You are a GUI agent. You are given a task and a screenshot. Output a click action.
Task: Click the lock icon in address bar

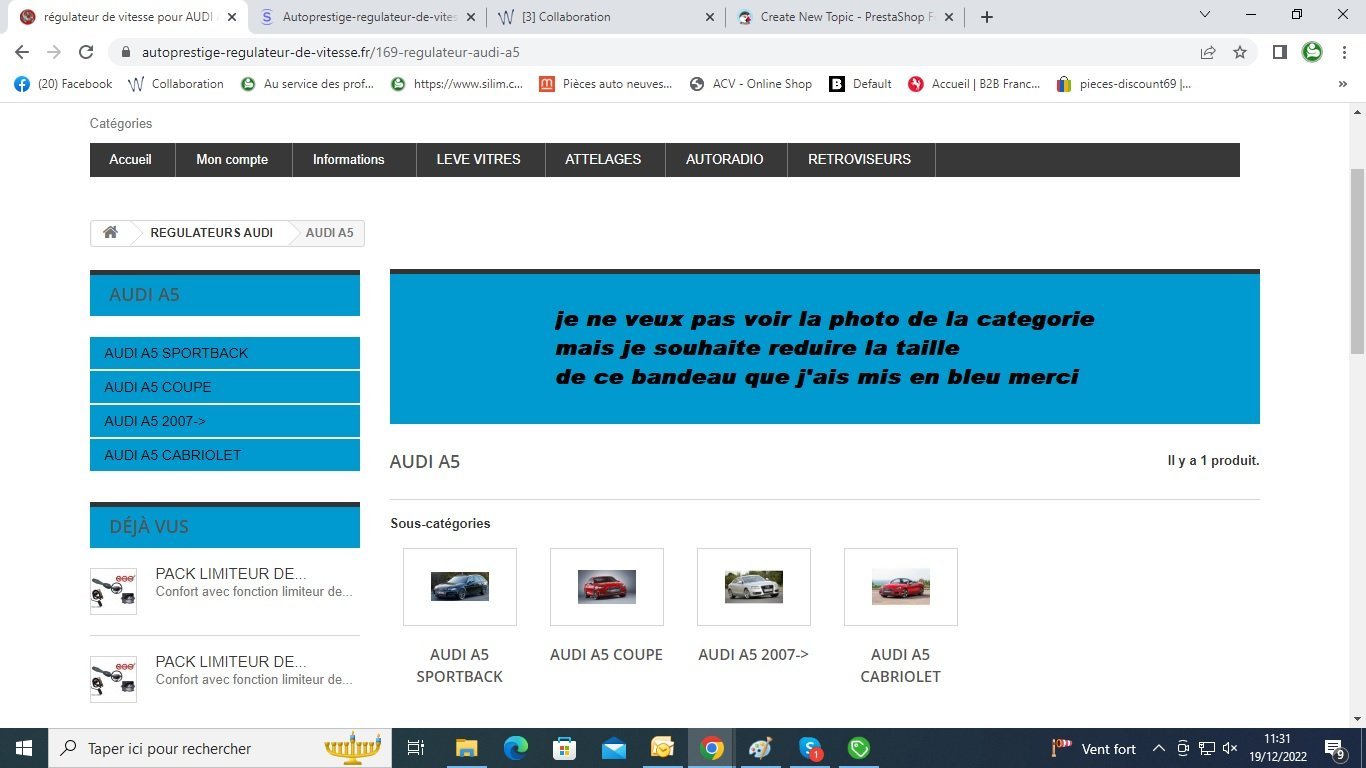(126, 52)
